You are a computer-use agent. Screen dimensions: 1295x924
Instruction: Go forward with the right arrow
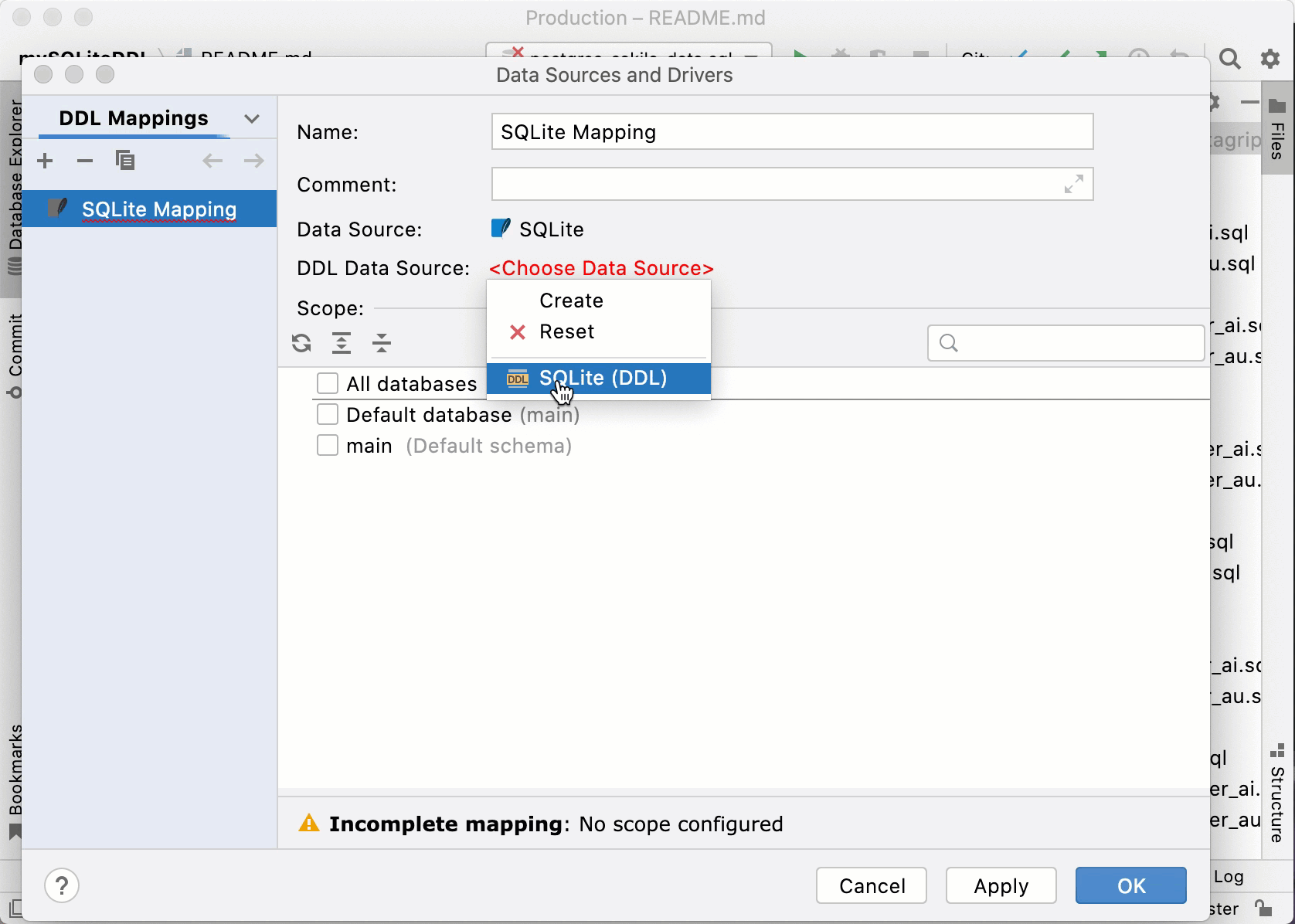coord(253,161)
